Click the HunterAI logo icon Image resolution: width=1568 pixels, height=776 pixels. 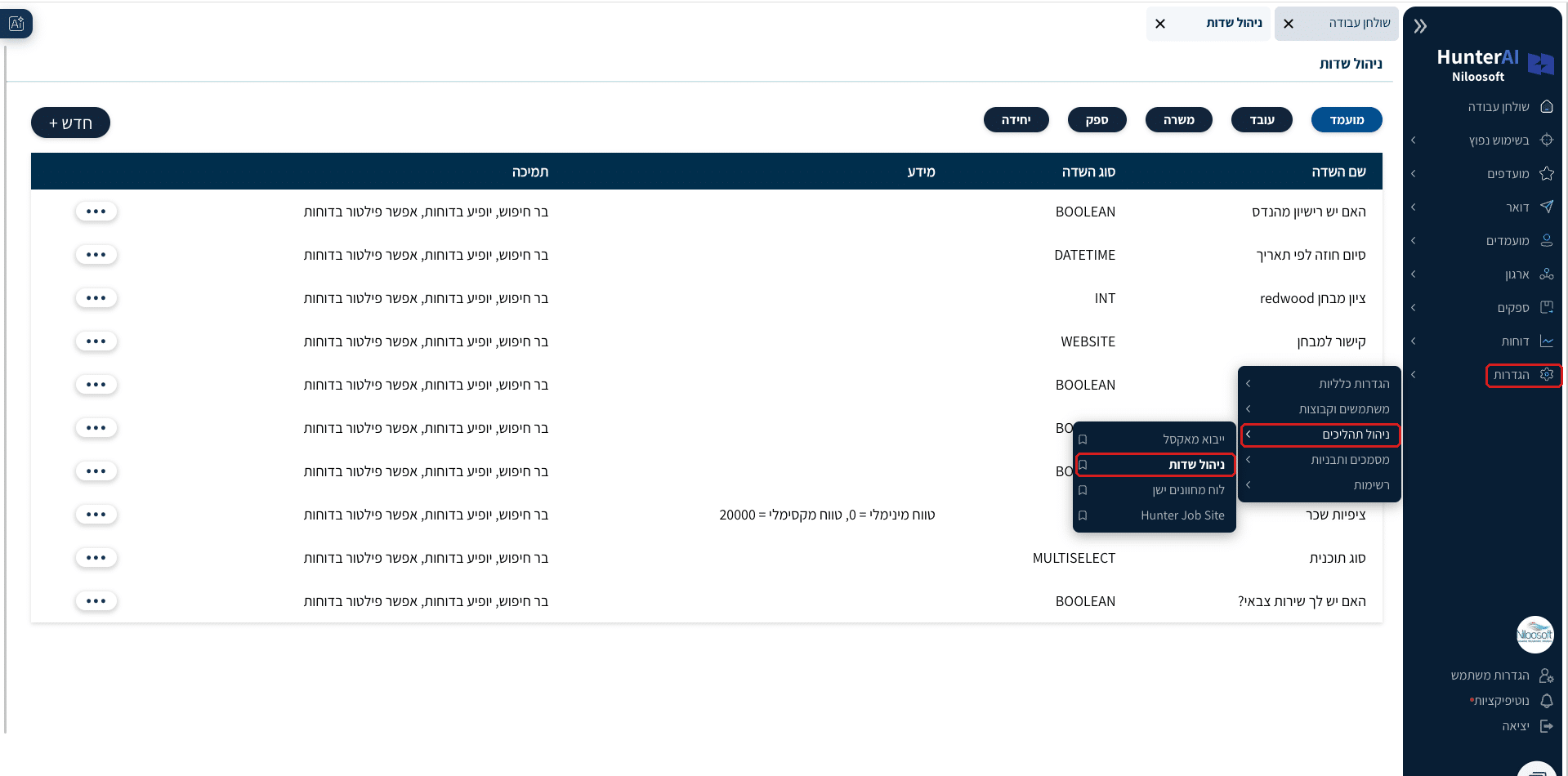(x=1541, y=64)
